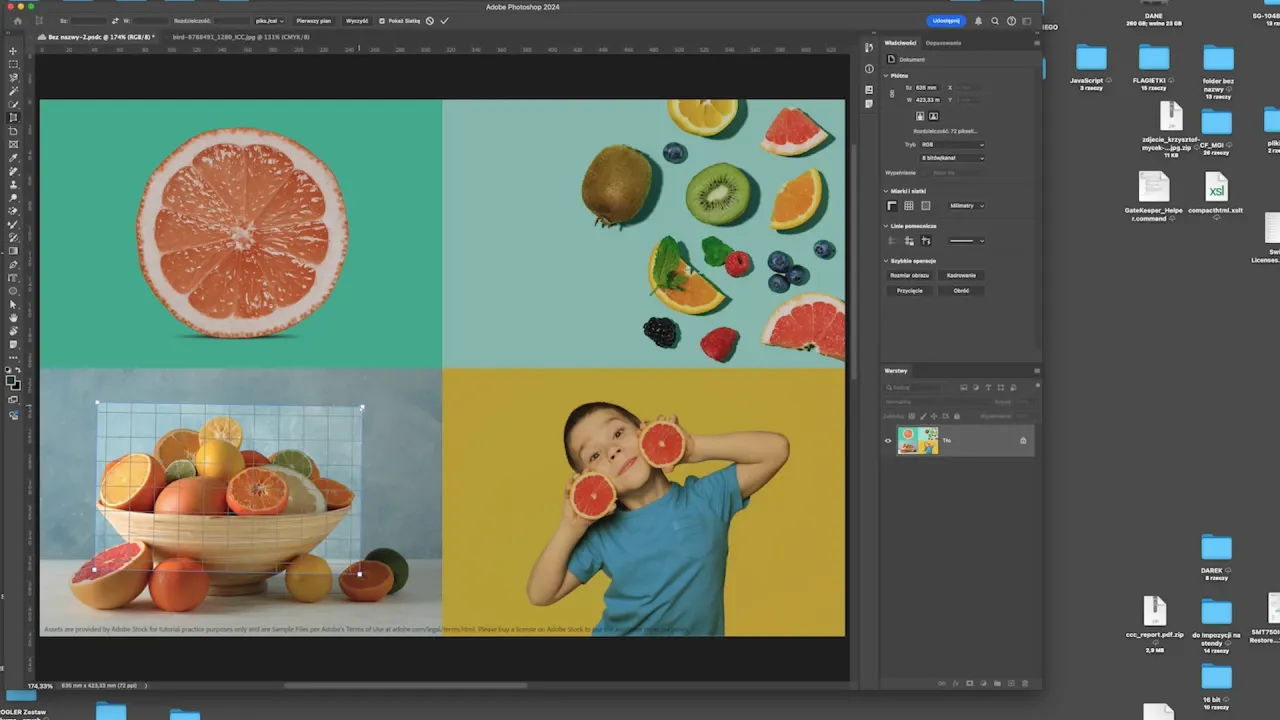Swap width and height values icon
The width and height of the screenshot is (1280, 720).
[x=115, y=20]
